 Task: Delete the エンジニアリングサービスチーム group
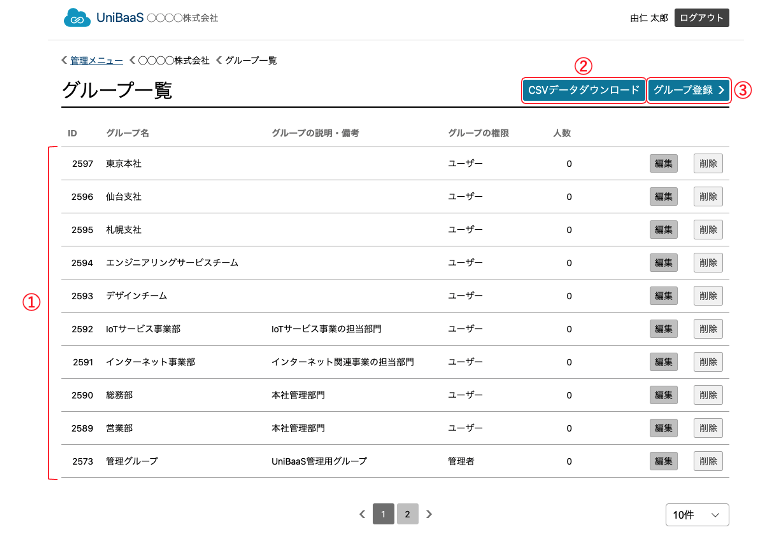pyautogui.click(x=708, y=263)
